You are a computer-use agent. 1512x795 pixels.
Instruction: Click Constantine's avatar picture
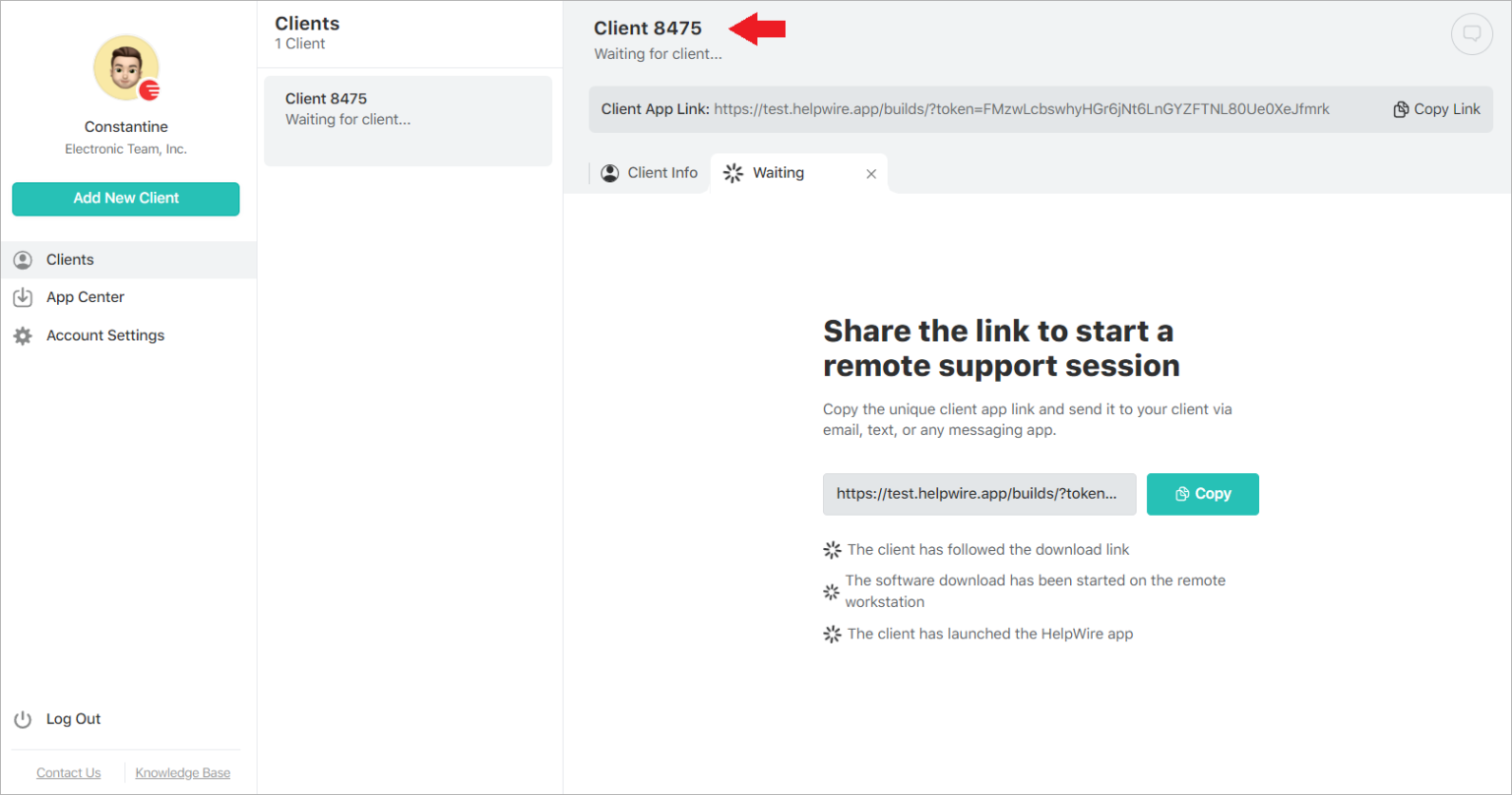[126, 67]
